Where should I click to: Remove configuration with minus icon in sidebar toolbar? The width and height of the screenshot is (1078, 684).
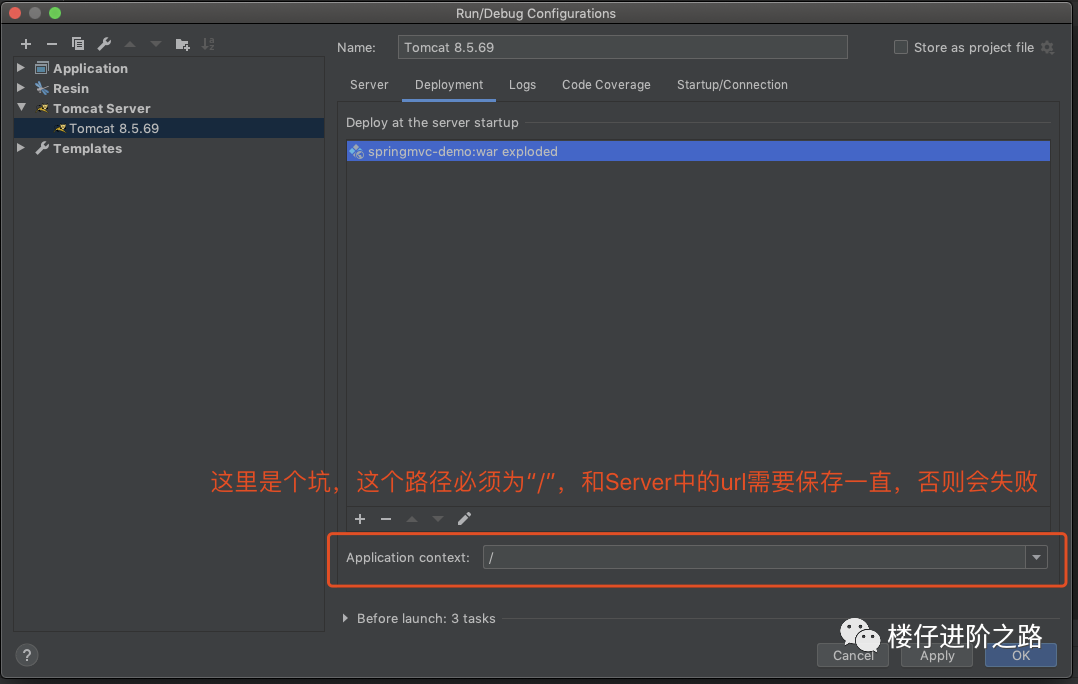tap(52, 44)
